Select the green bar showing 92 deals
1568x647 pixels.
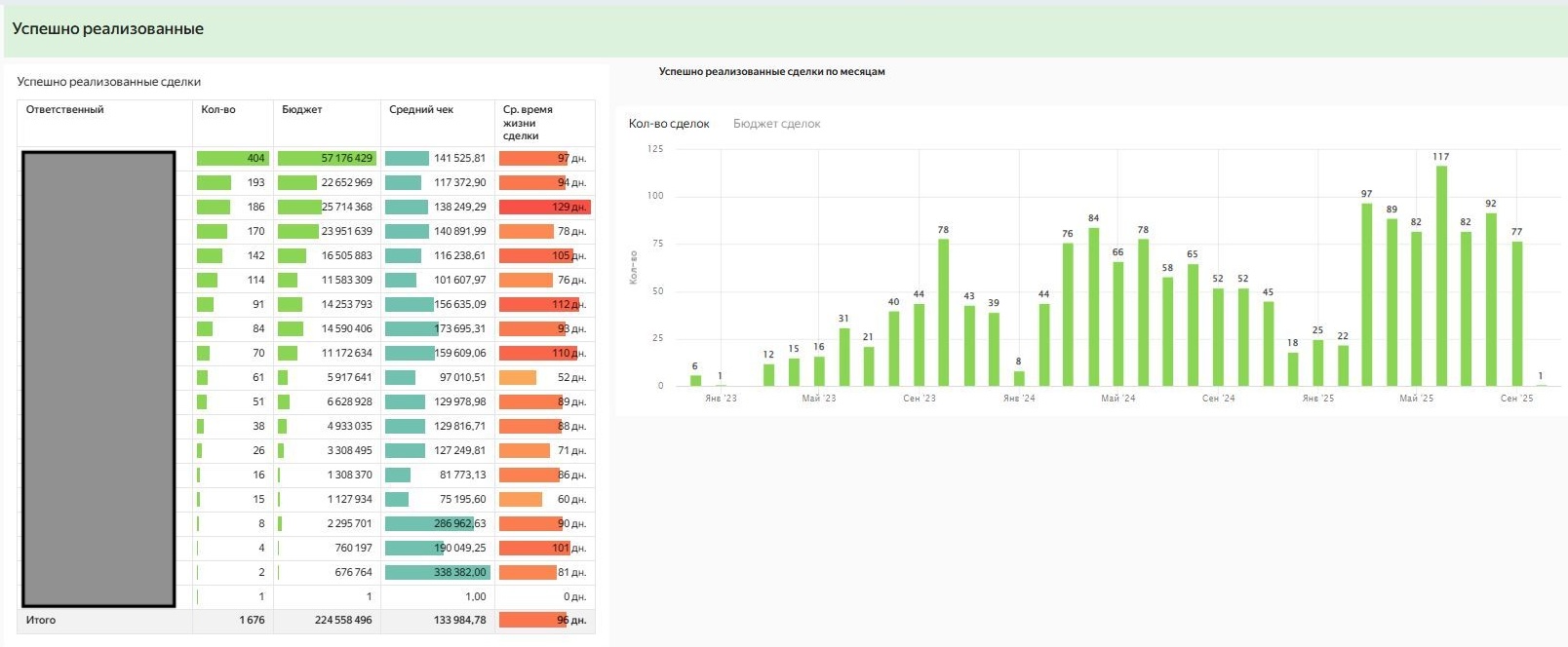pos(1491,299)
